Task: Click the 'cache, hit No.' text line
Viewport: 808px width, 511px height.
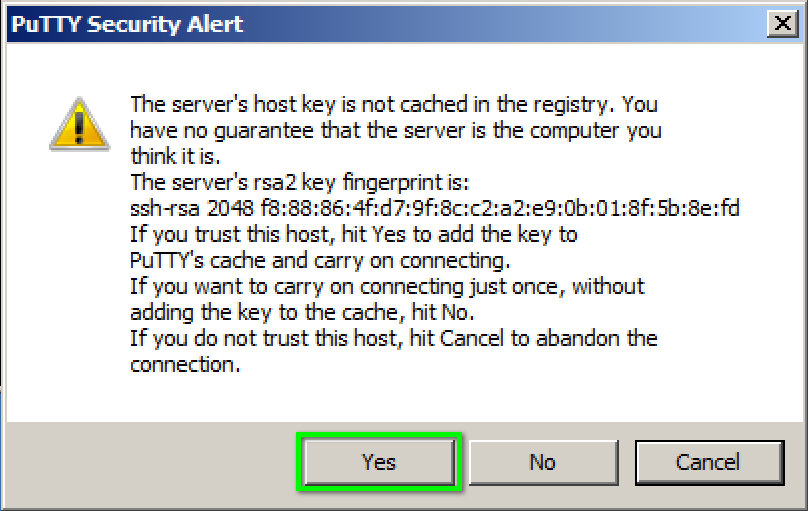Action: coord(302,312)
